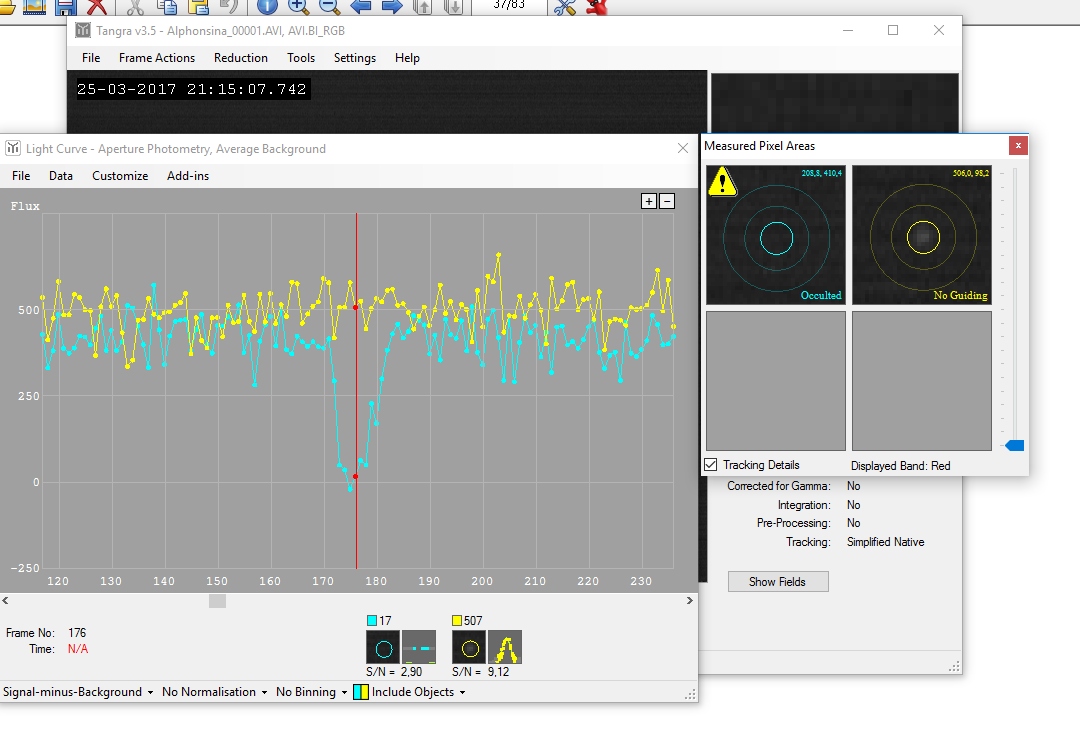Click the blue left arrow in top toolbar
This screenshot has width=1080, height=752.
tap(360, 7)
